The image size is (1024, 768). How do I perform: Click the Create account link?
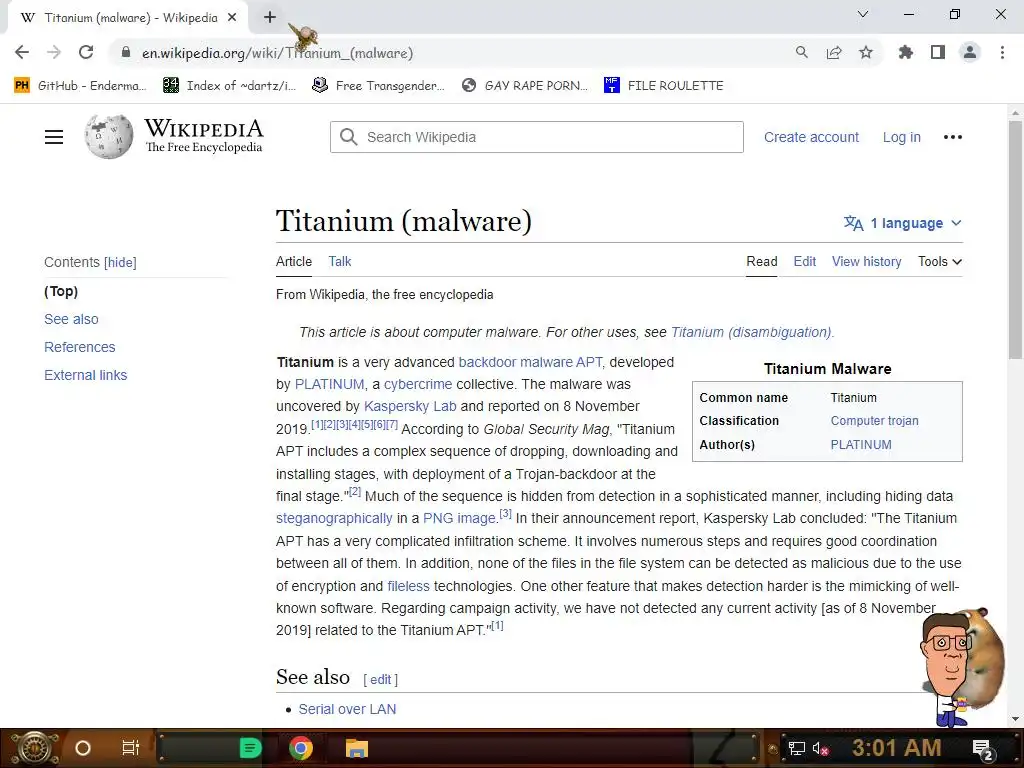pos(811,137)
